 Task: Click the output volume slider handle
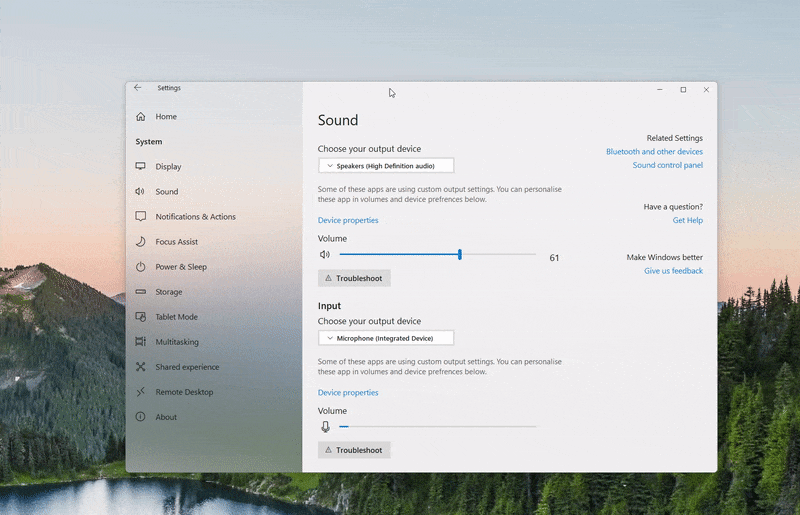pyautogui.click(x=460, y=255)
